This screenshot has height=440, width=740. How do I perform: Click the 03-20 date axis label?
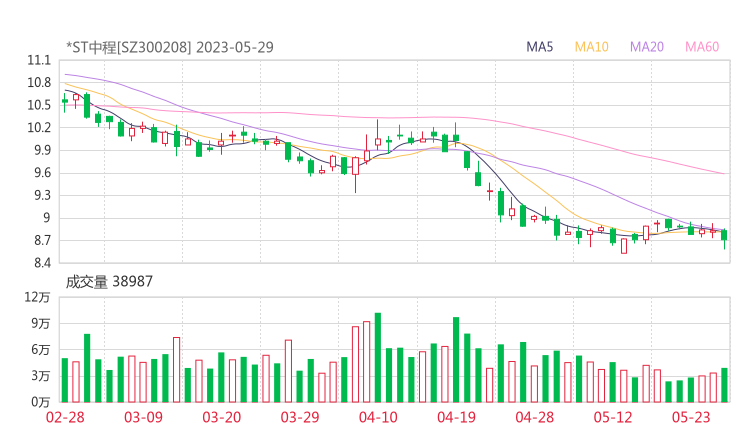(x=222, y=417)
